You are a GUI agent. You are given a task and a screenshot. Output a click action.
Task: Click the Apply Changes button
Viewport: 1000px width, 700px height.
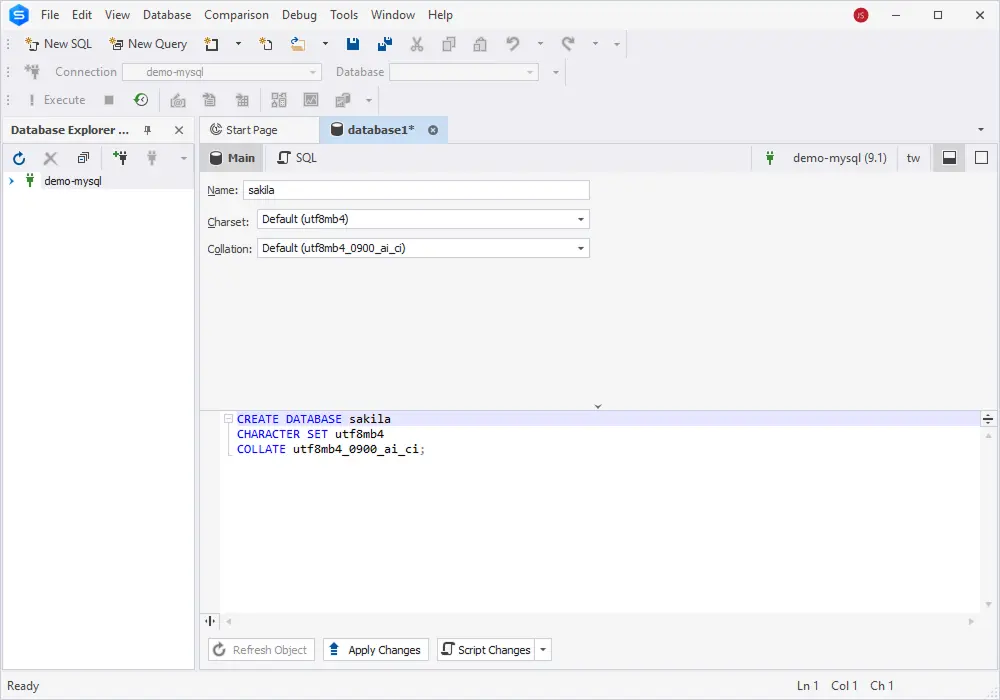[x=376, y=650]
